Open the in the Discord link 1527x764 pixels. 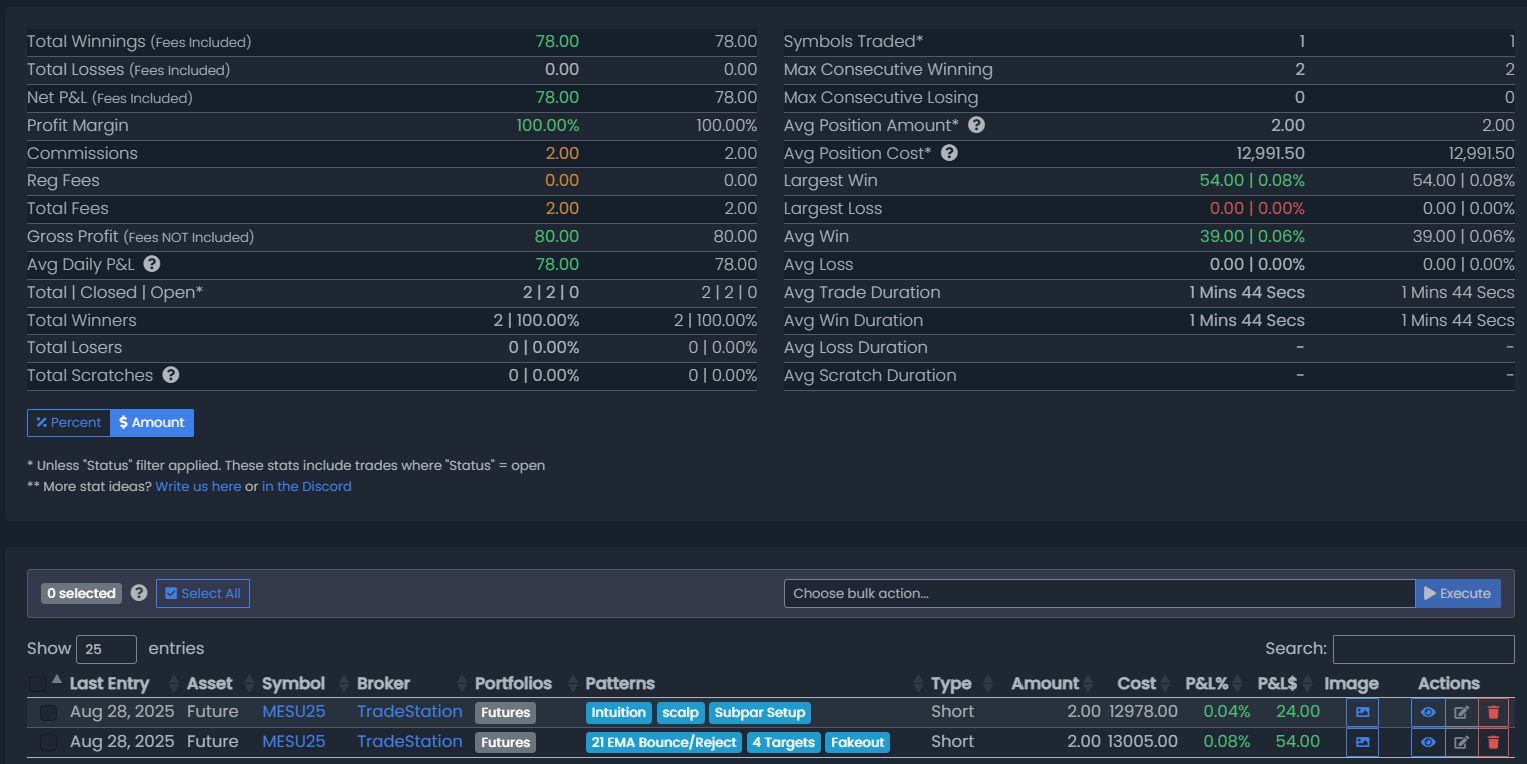(x=306, y=487)
